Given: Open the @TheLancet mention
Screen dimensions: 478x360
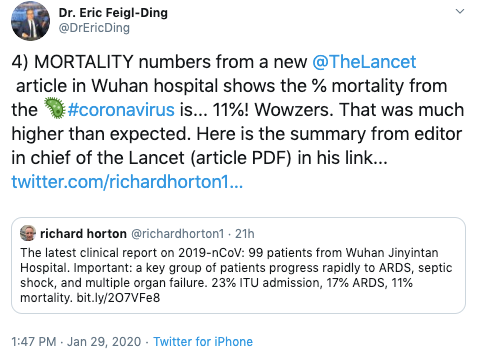Looking at the screenshot, I should pyautogui.click(x=364, y=62).
